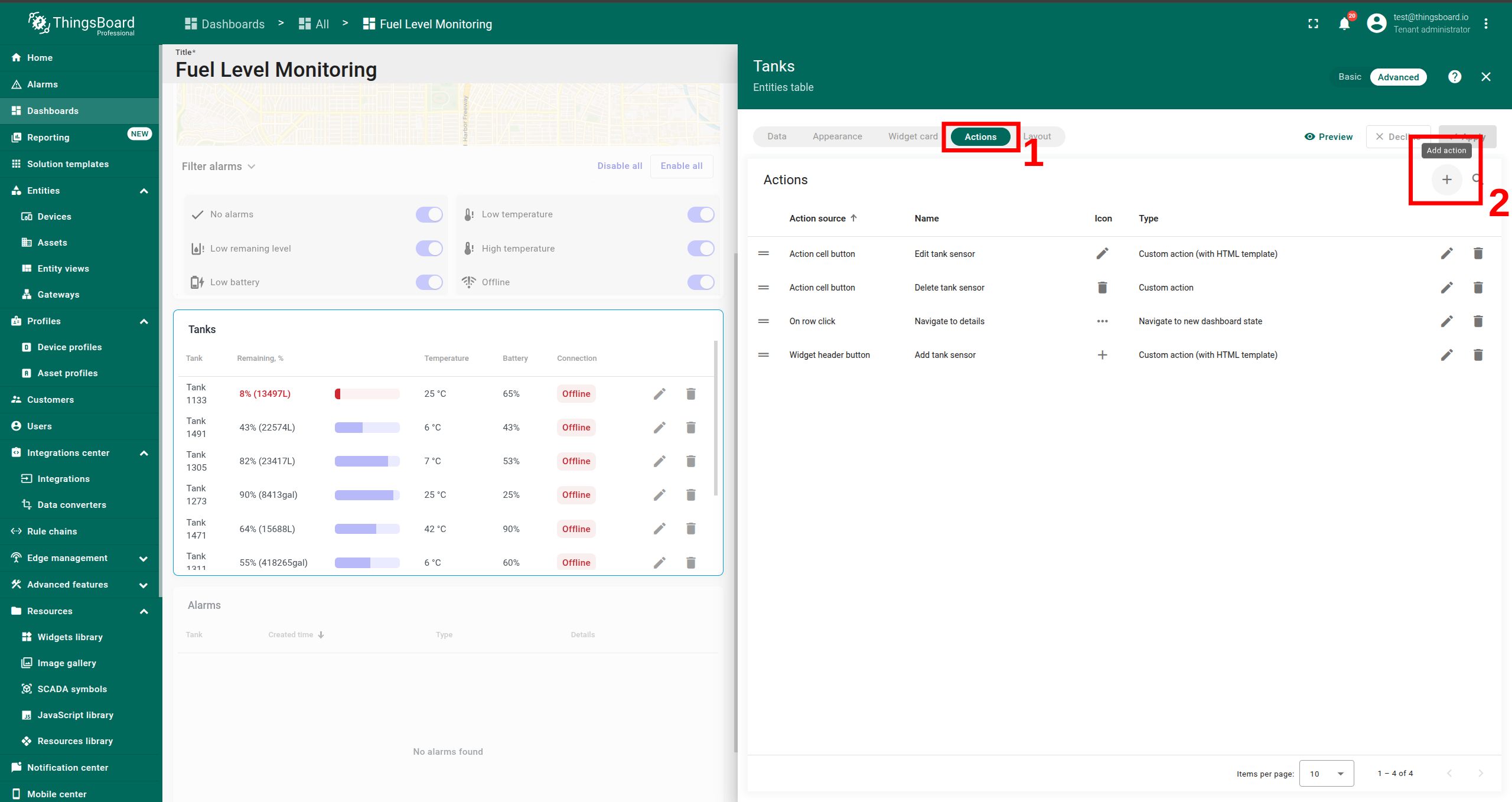Open the widget help question icon
1512x802 pixels.
click(1455, 77)
